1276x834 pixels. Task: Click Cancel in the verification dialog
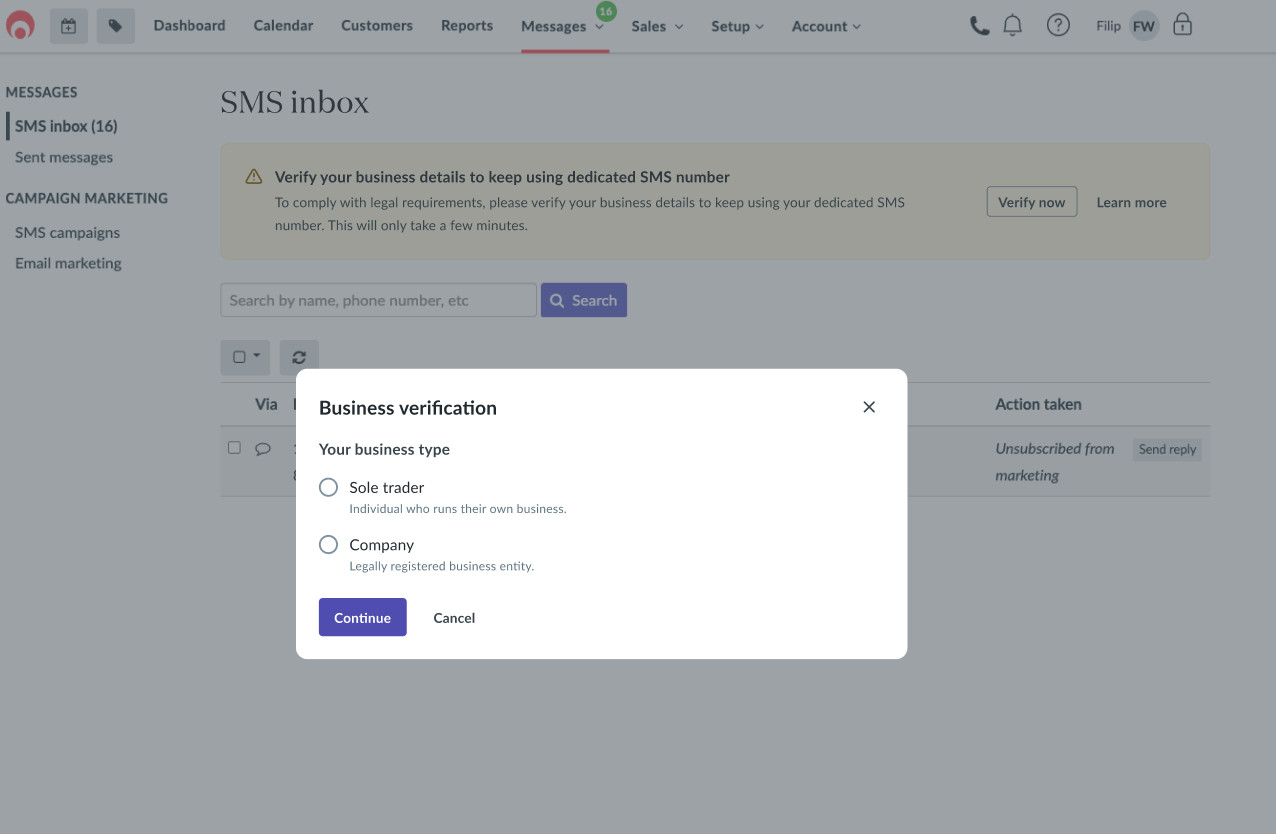pyautogui.click(x=454, y=618)
